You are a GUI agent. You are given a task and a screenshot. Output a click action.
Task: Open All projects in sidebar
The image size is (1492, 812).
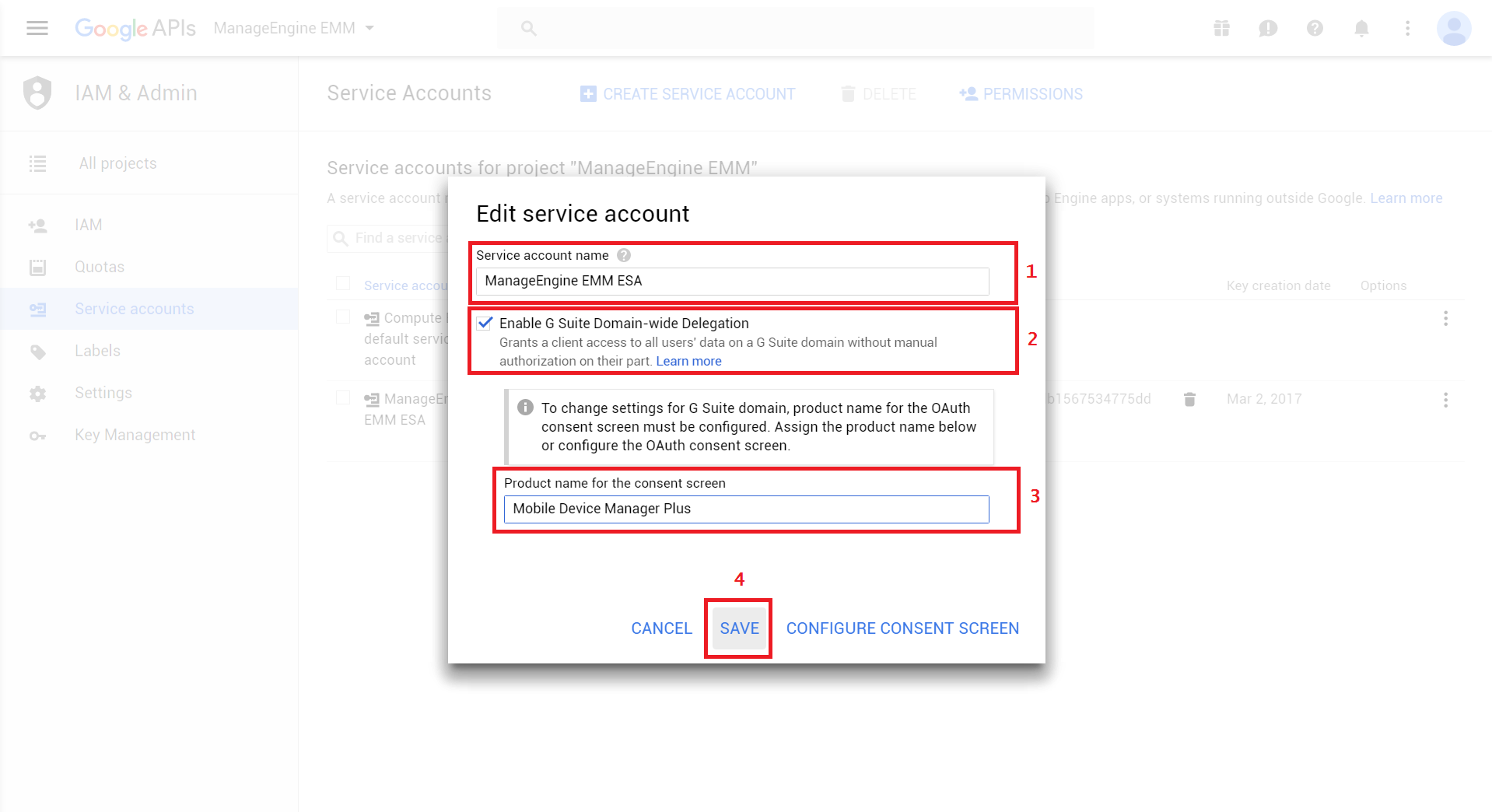click(117, 163)
